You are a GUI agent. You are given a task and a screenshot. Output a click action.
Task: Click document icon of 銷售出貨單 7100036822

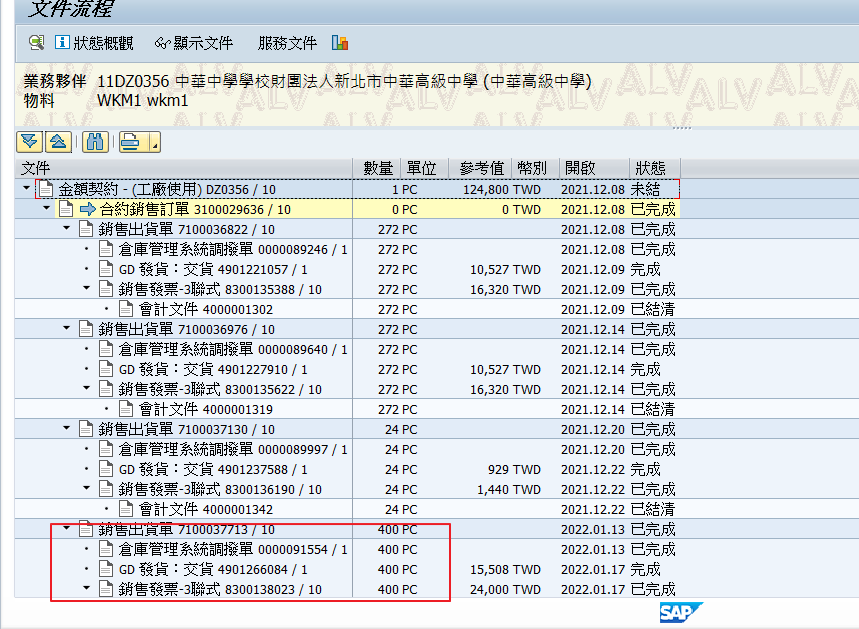tap(86, 229)
